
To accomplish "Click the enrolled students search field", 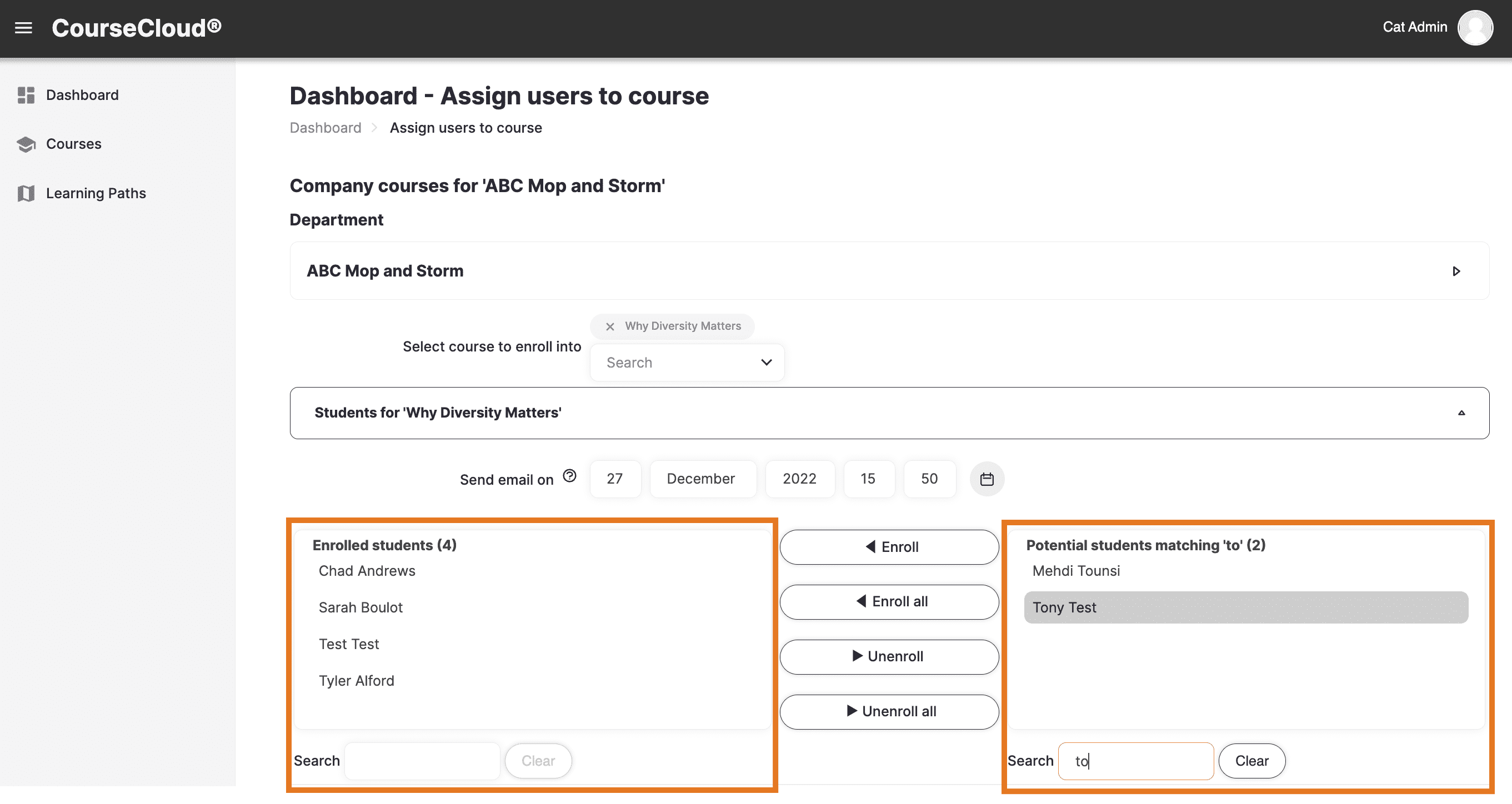I will [x=422, y=761].
